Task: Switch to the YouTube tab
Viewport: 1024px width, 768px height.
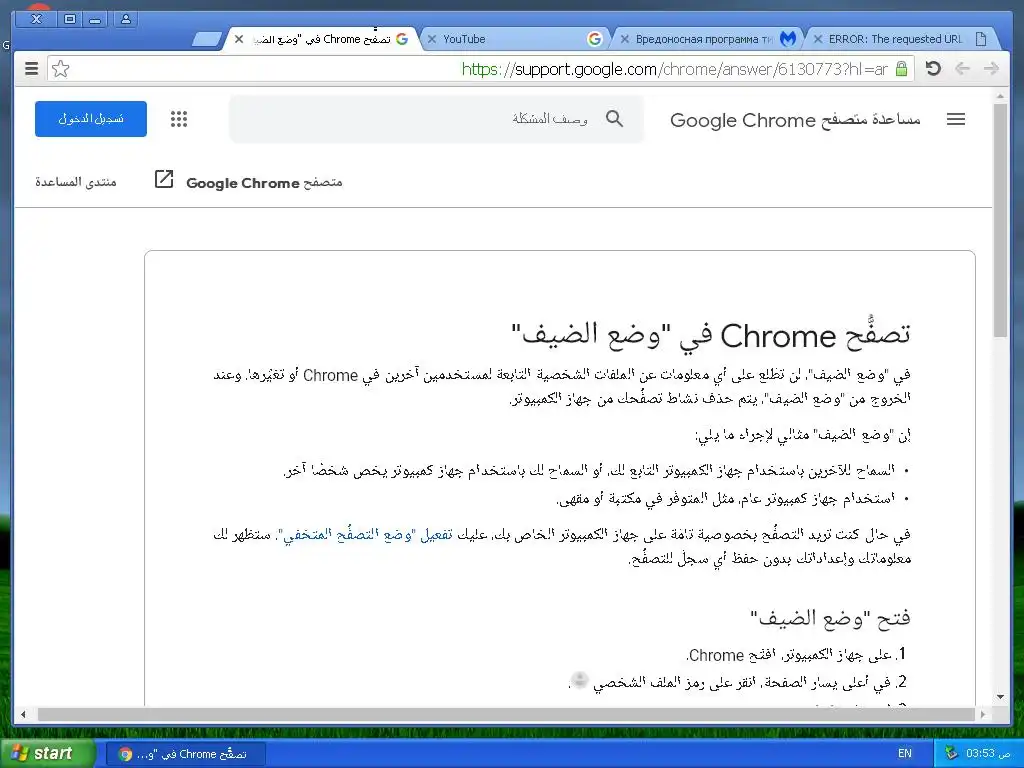Action: (x=514, y=39)
